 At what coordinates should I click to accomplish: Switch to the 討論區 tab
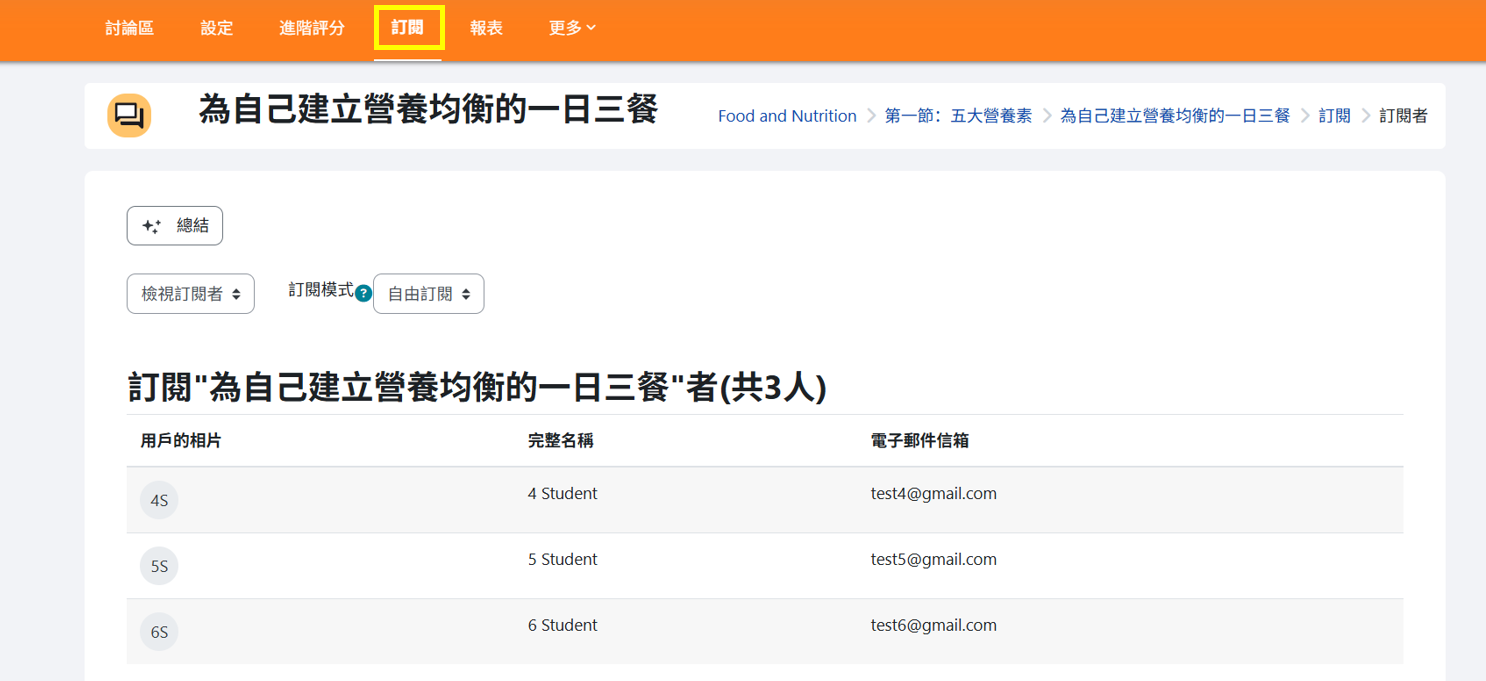[130, 28]
